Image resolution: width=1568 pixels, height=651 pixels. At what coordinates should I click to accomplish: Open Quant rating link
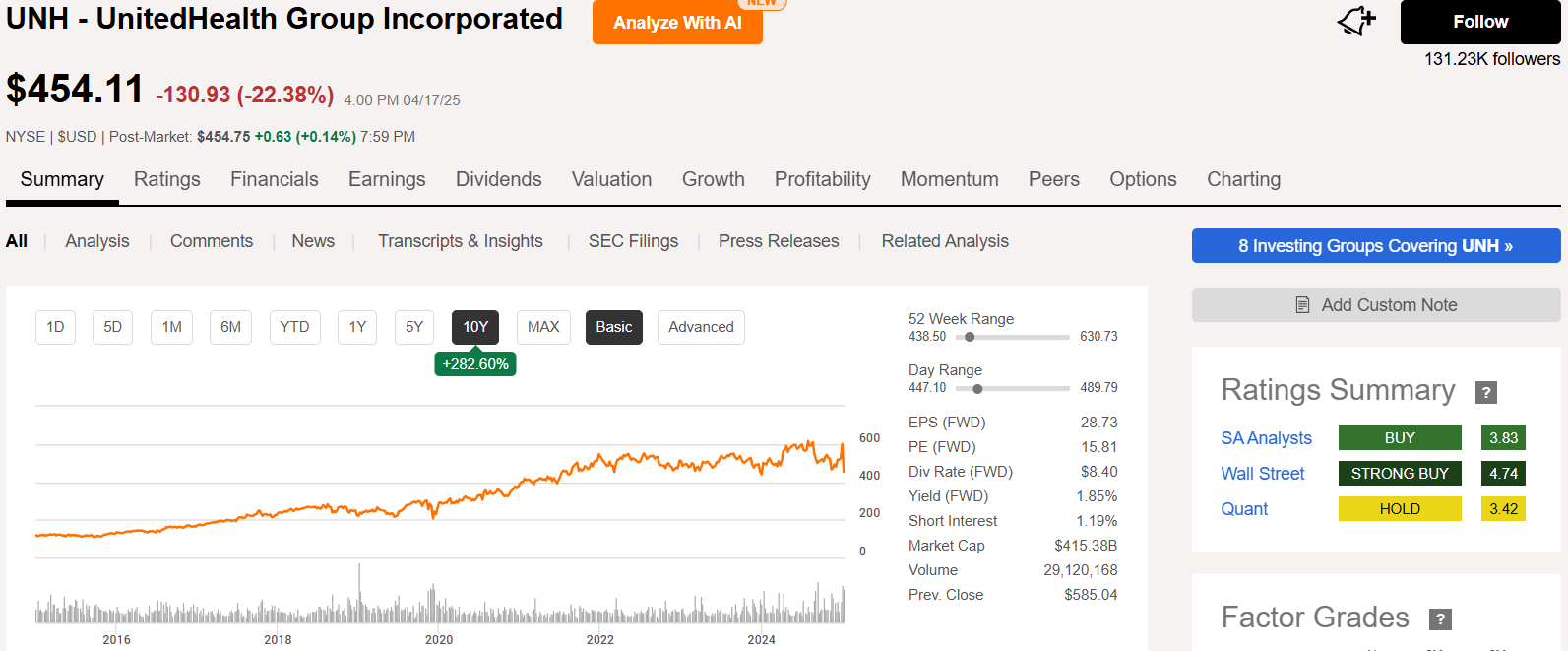click(1244, 509)
